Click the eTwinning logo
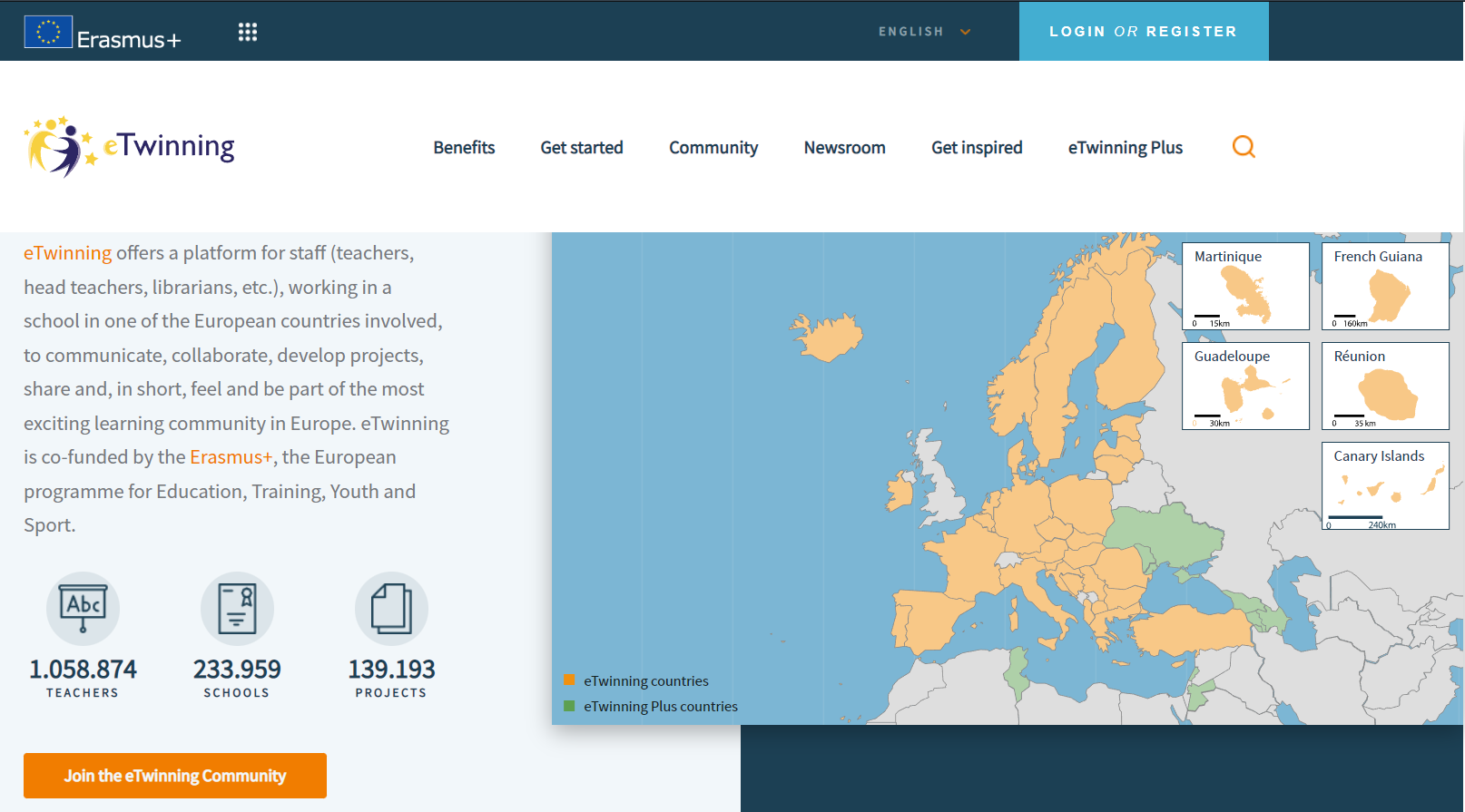Viewport: 1465px width, 812px height. click(x=130, y=146)
